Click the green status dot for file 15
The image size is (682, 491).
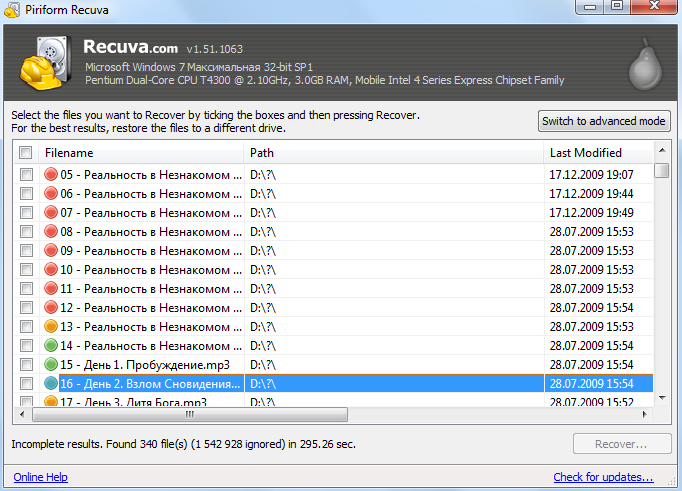click(x=51, y=364)
